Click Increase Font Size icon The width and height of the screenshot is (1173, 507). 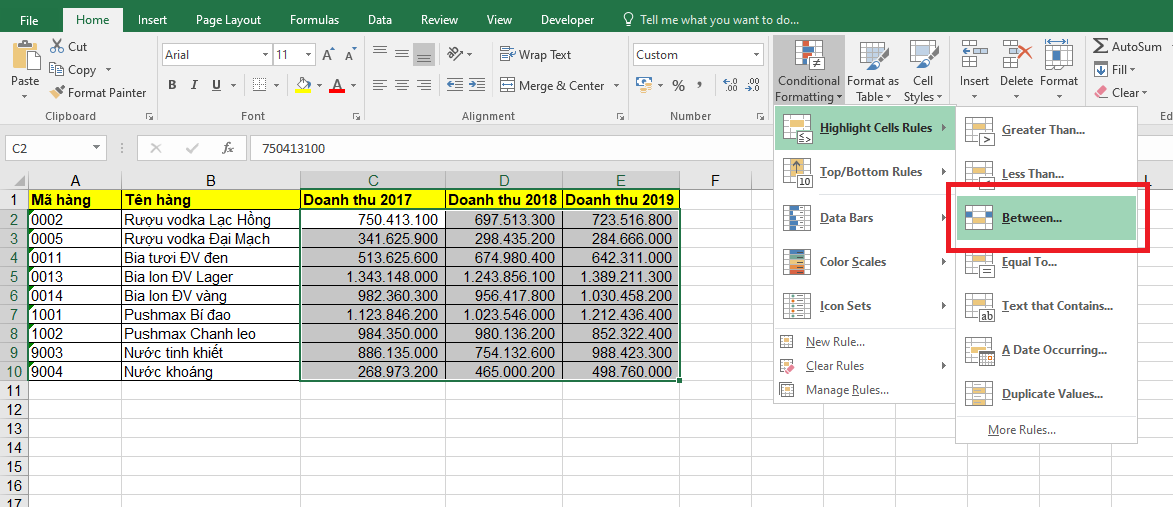(x=329, y=55)
